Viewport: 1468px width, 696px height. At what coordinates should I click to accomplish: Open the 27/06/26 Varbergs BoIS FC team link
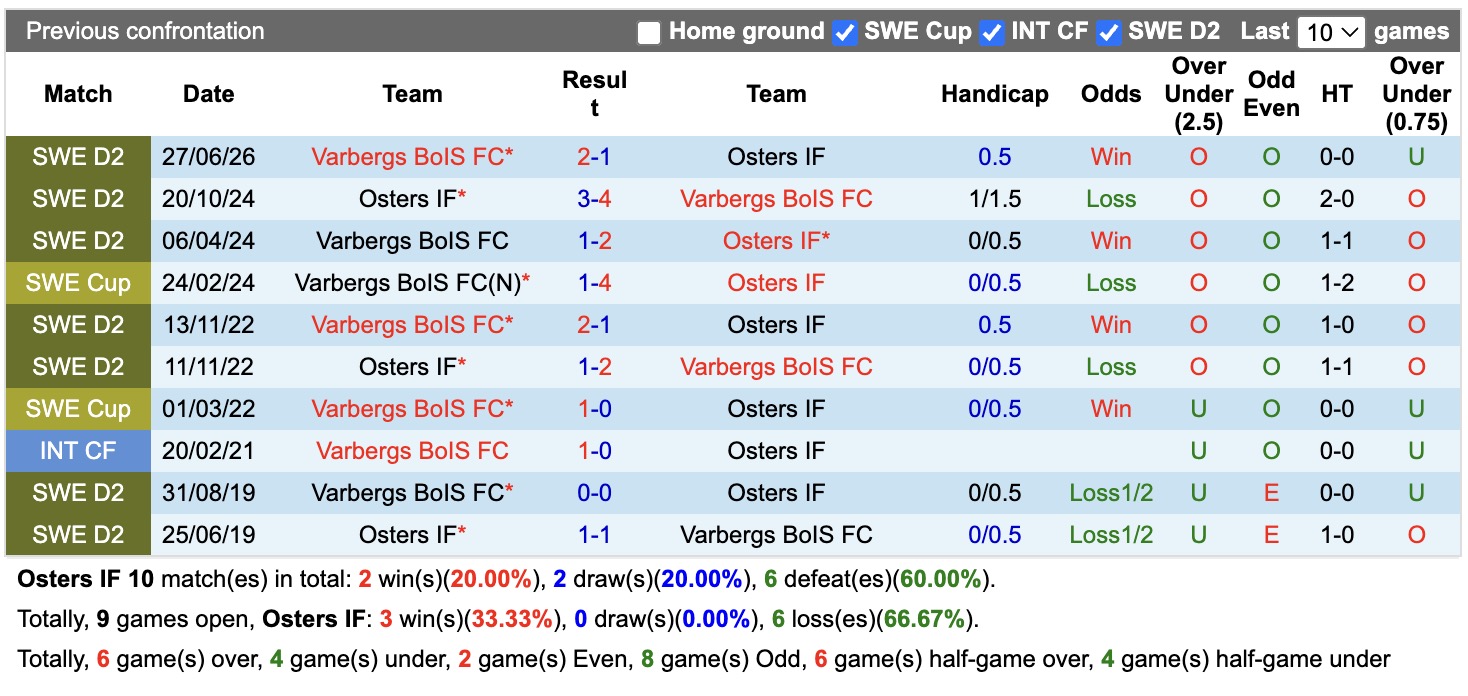pos(408,157)
